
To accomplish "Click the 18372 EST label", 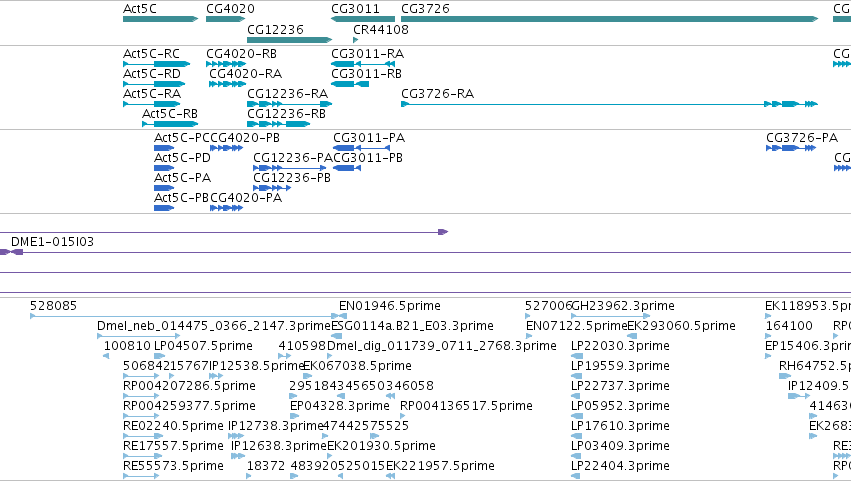I will click(265, 467).
